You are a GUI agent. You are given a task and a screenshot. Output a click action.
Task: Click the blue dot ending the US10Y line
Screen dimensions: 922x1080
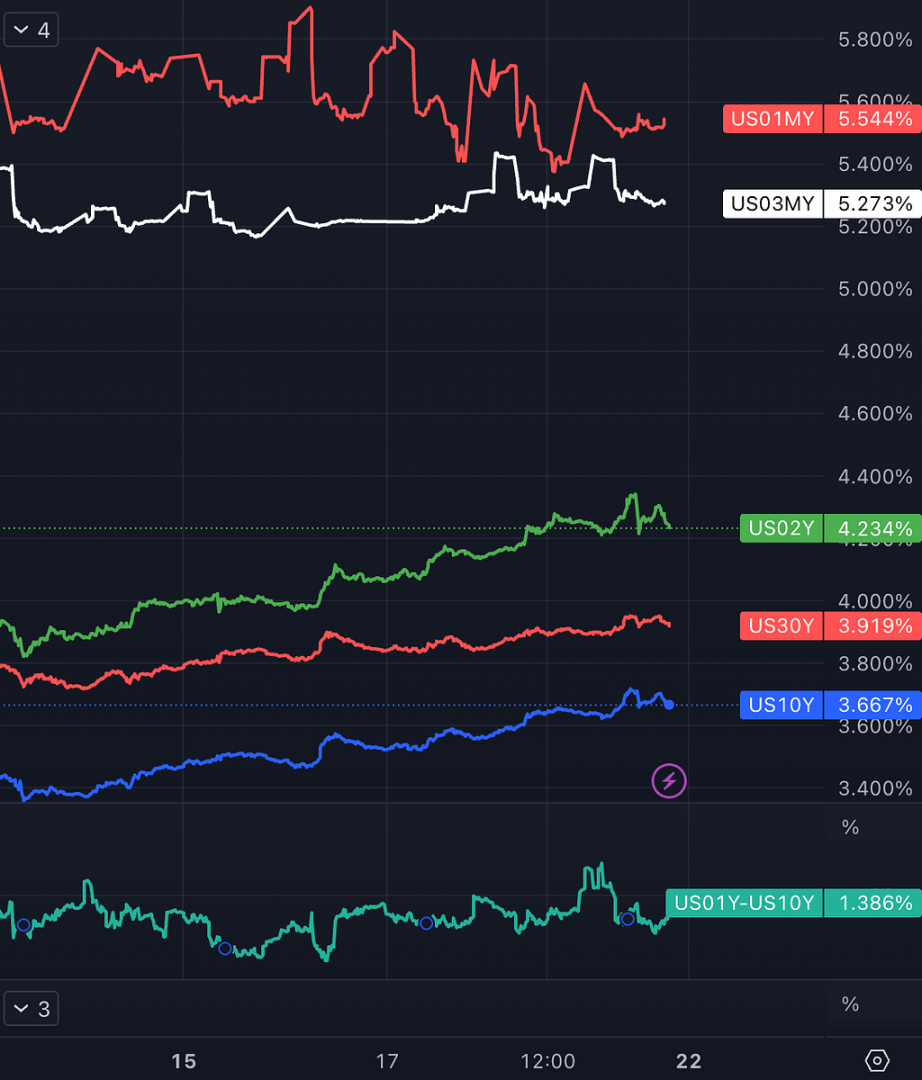coord(669,705)
